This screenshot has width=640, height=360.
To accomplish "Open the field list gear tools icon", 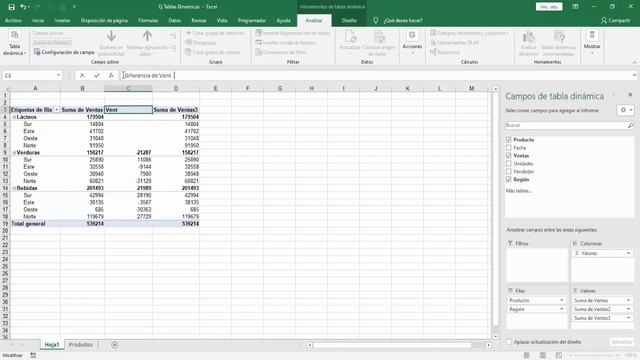I will click(x=625, y=110).
